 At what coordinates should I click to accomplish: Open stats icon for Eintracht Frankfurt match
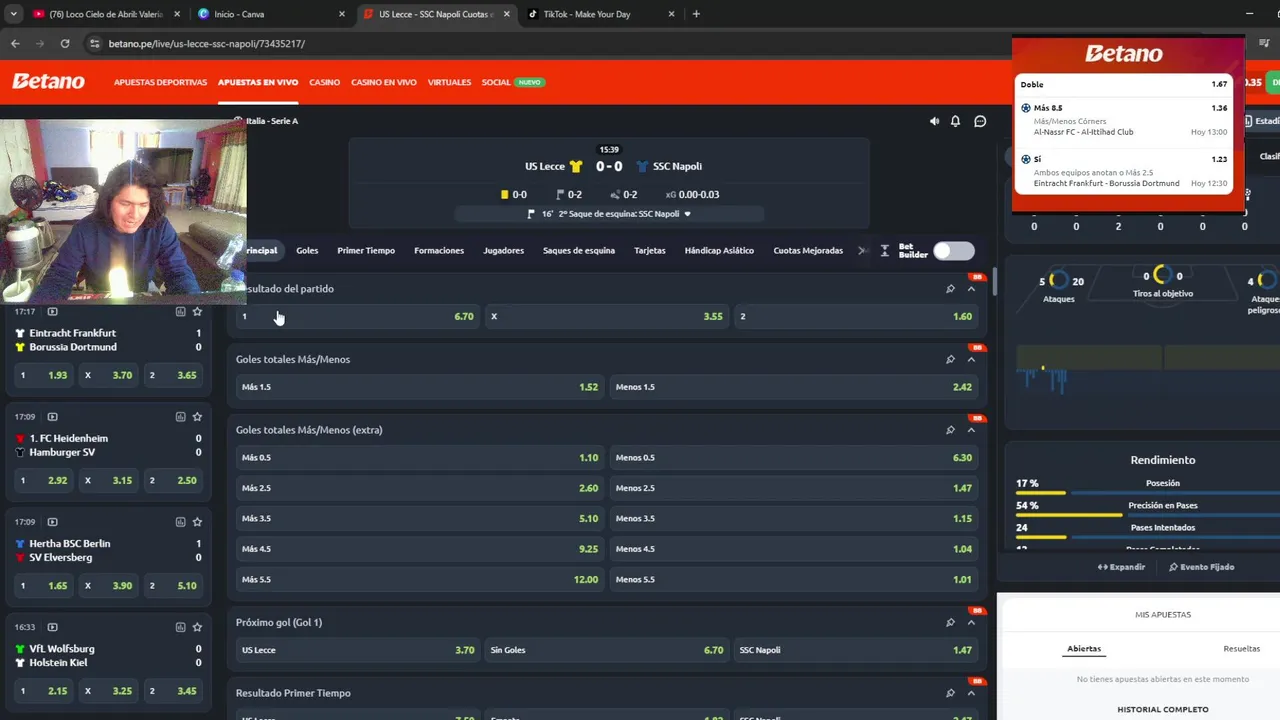point(180,311)
